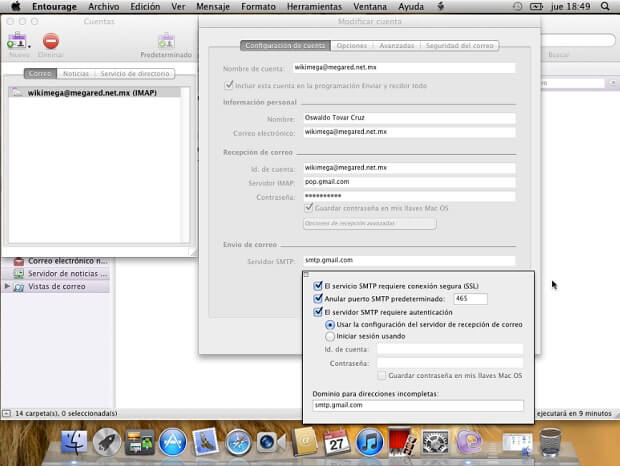This screenshot has height=466, width=620.
Task: Select 'Usar la configuración del servidor de recepción' radio
Action: coord(330,325)
